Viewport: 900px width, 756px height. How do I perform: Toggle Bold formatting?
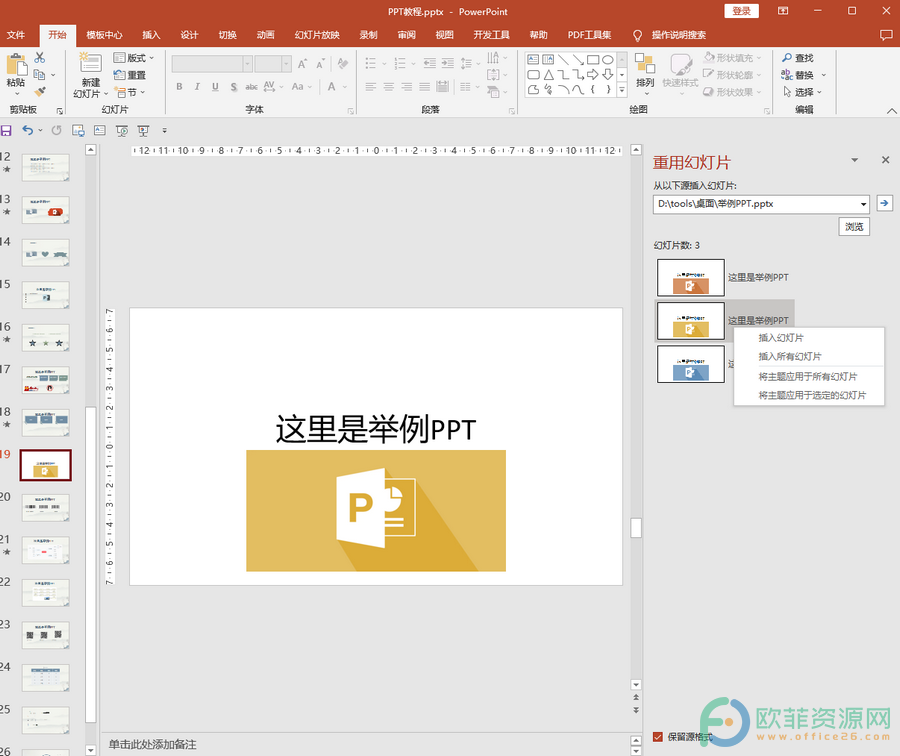tap(180, 87)
